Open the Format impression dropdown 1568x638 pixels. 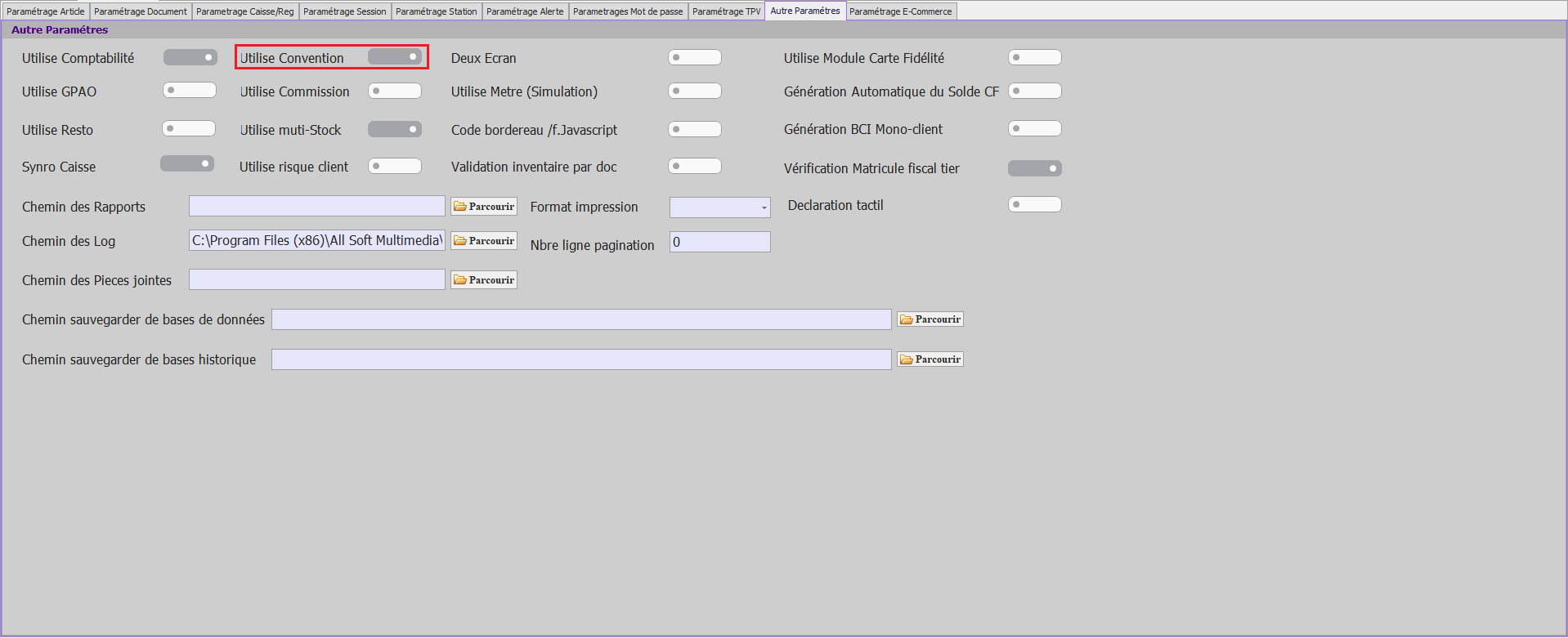pos(719,207)
